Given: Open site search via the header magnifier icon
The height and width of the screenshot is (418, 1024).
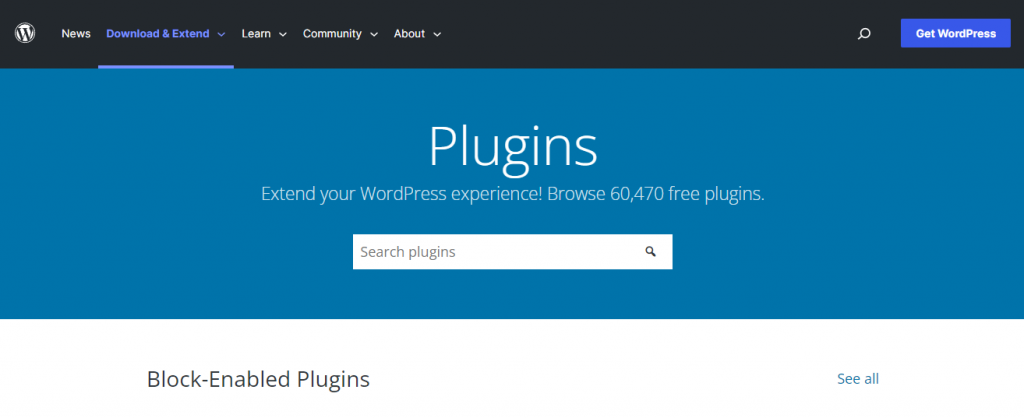Looking at the screenshot, I should 864,34.
